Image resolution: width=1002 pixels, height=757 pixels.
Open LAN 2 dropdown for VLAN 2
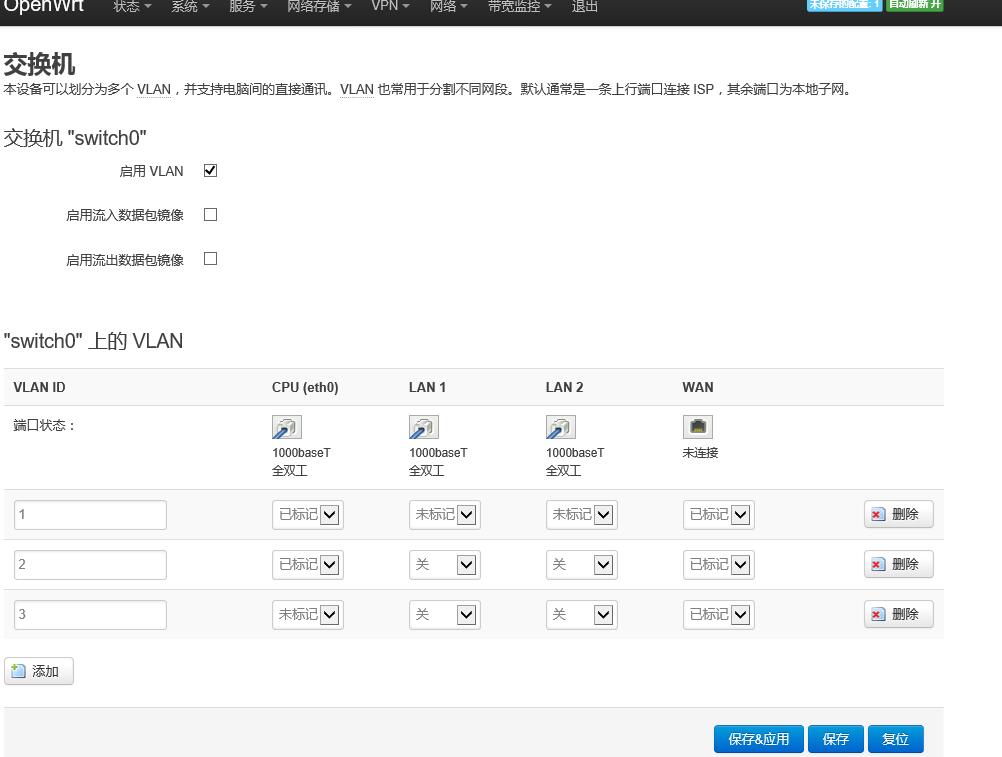click(x=582, y=565)
